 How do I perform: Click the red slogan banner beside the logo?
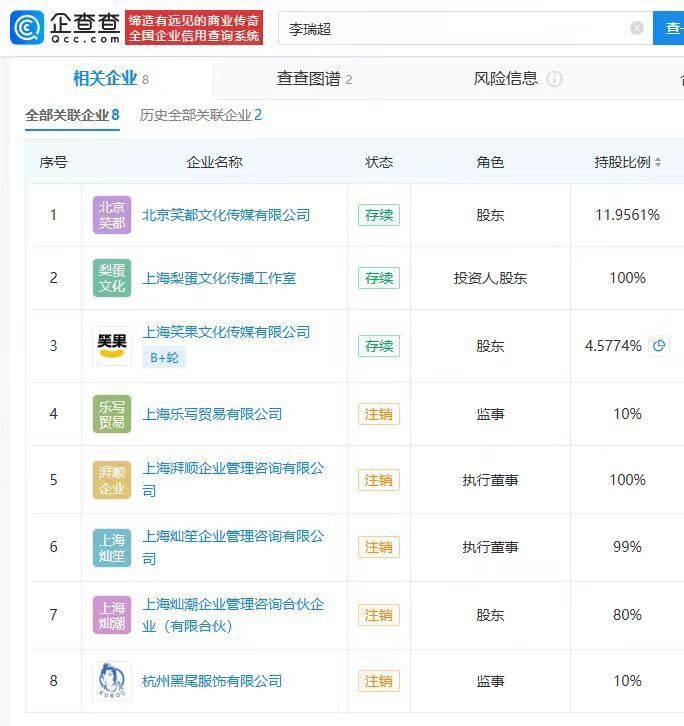tap(194, 28)
